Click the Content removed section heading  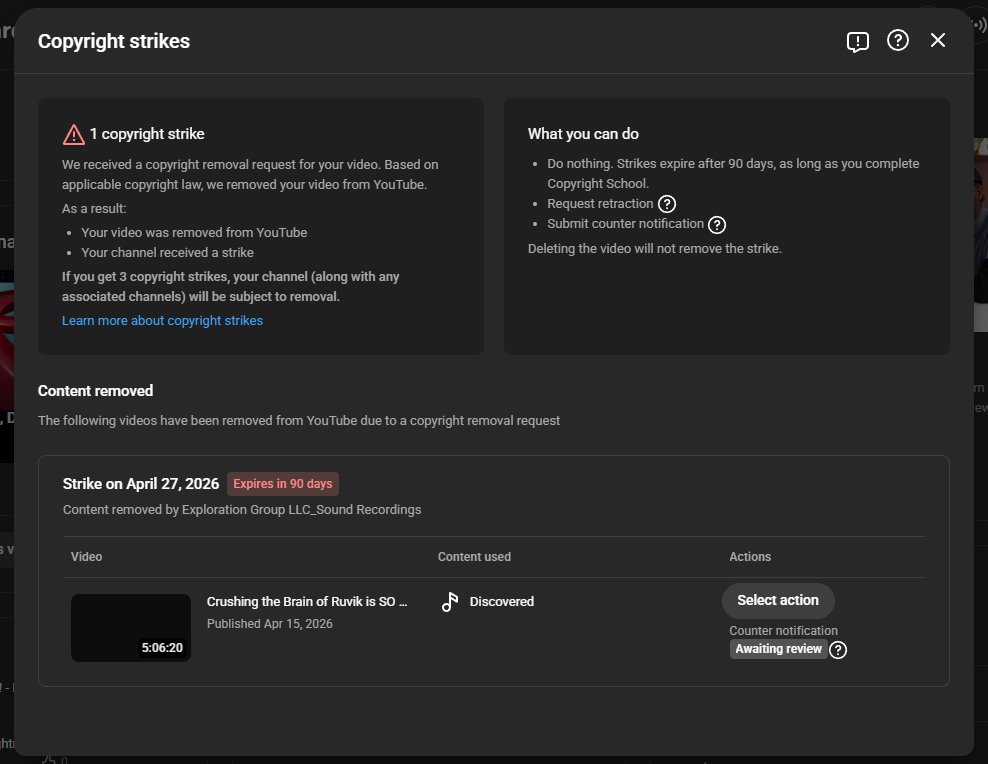95,391
